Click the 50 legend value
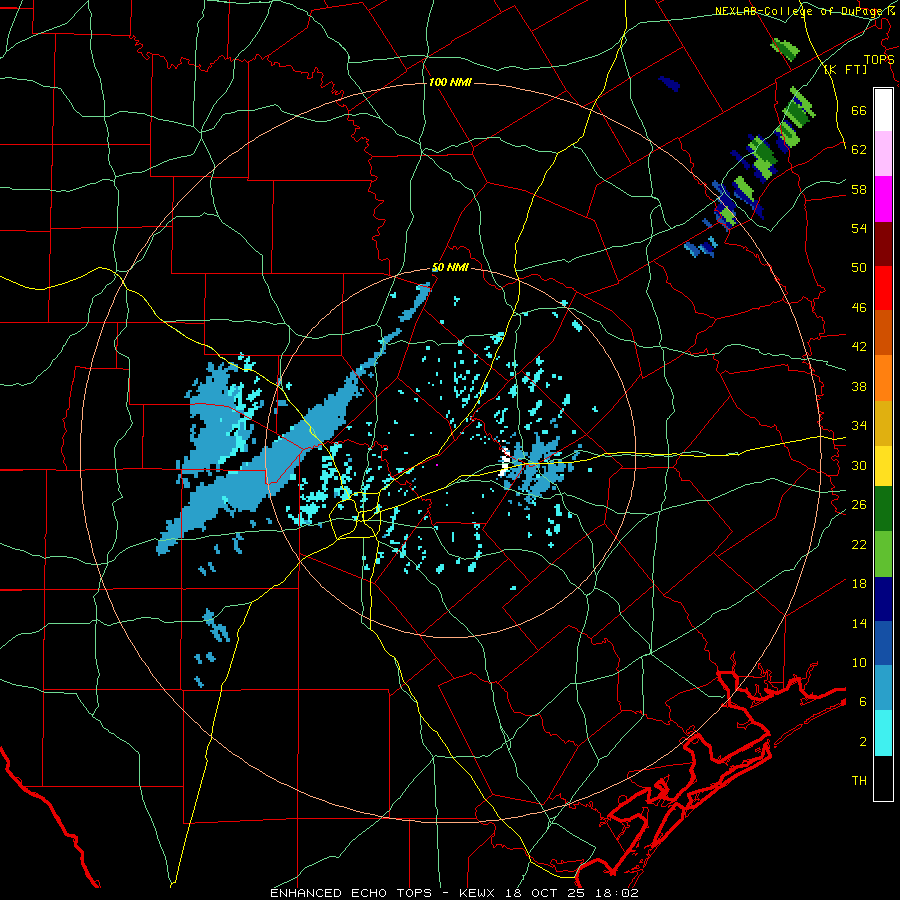This screenshot has height=900, width=900. (x=859, y=267)
